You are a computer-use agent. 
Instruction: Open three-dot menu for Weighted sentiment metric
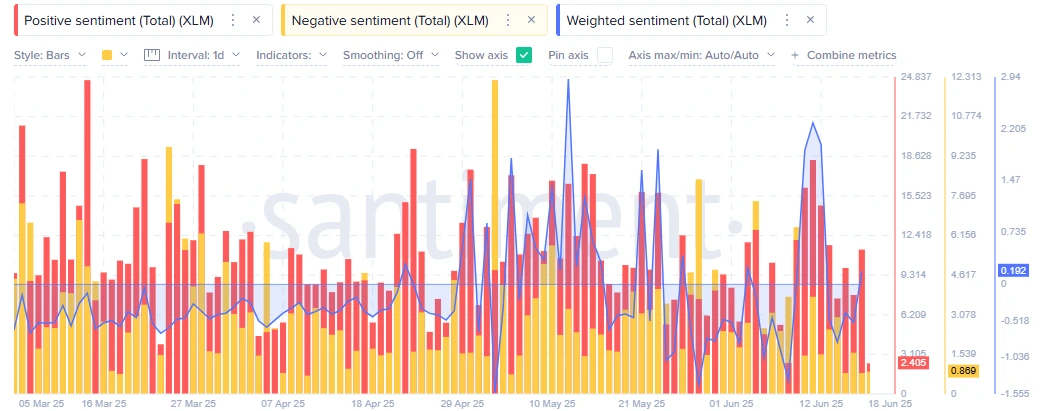tap(787, 21)
